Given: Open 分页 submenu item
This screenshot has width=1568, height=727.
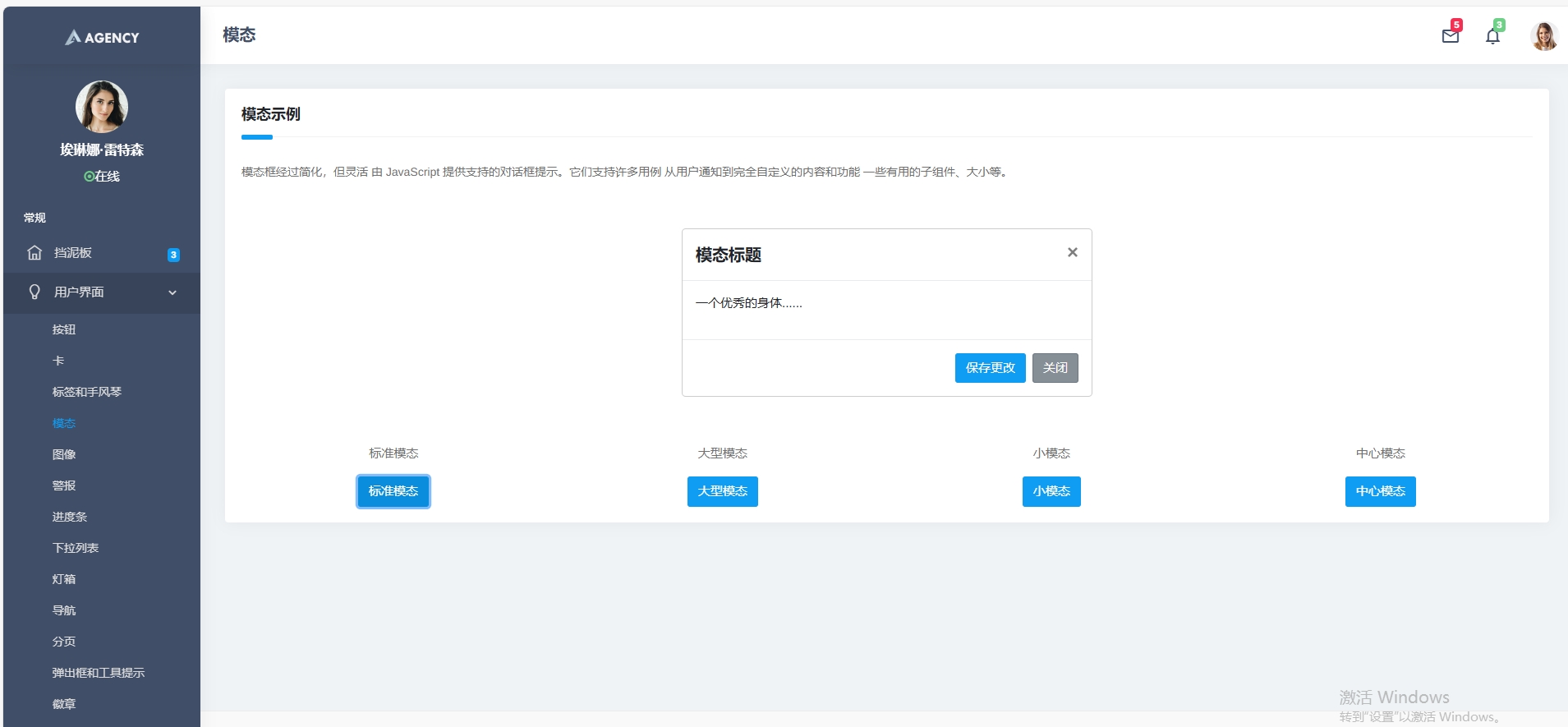Looking at the screenshot, I should click(64, 642).
